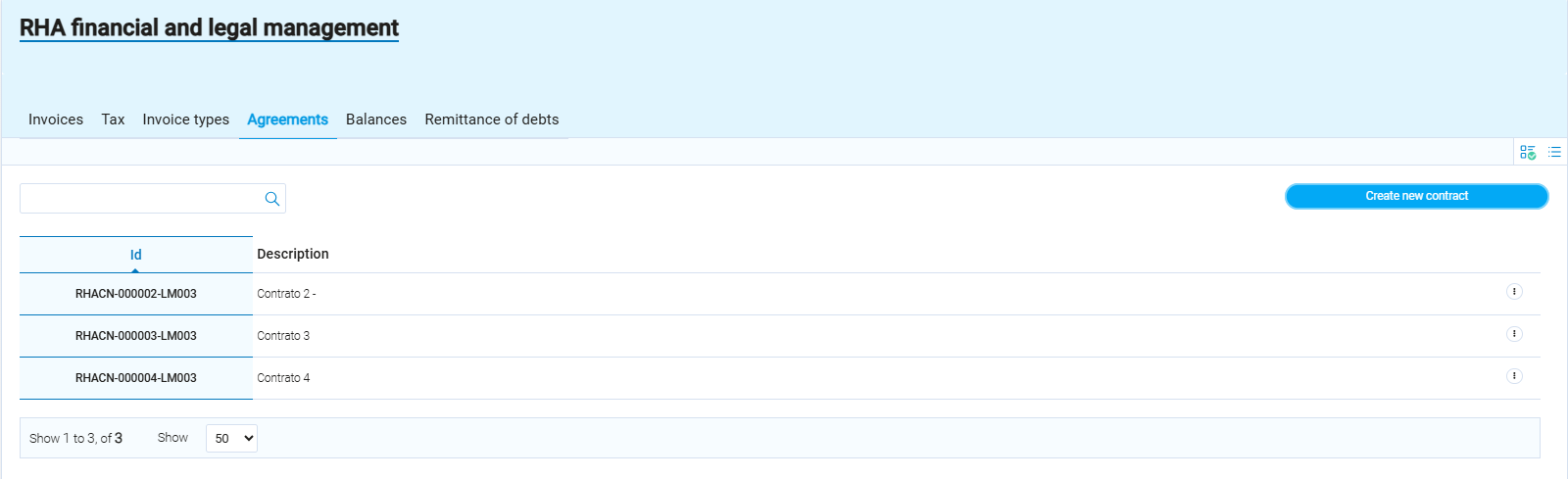Open the Invoices tab
This screenshot has height=479, width=1568.
(x=56, y=120)
